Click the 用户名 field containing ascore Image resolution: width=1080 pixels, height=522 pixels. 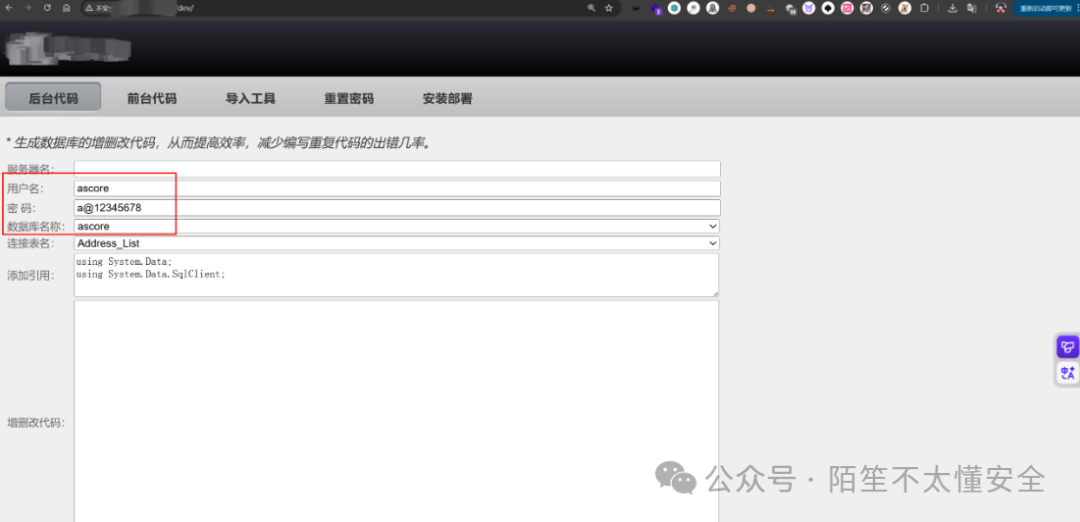coord(397,188)
